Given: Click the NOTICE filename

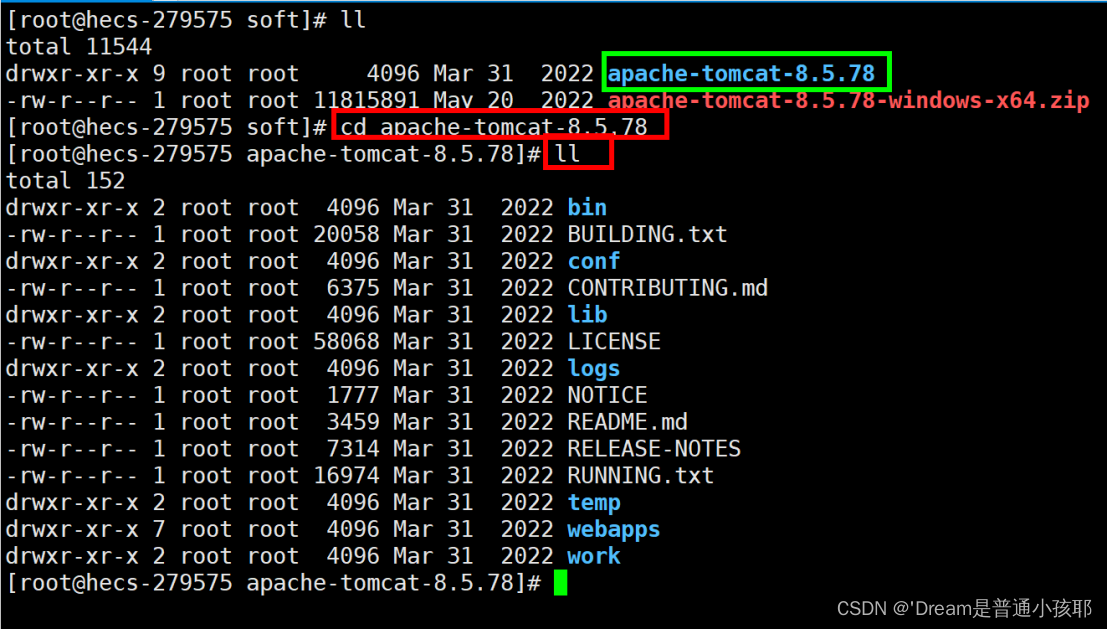Looking at the screenshot, I should point(608,396).
